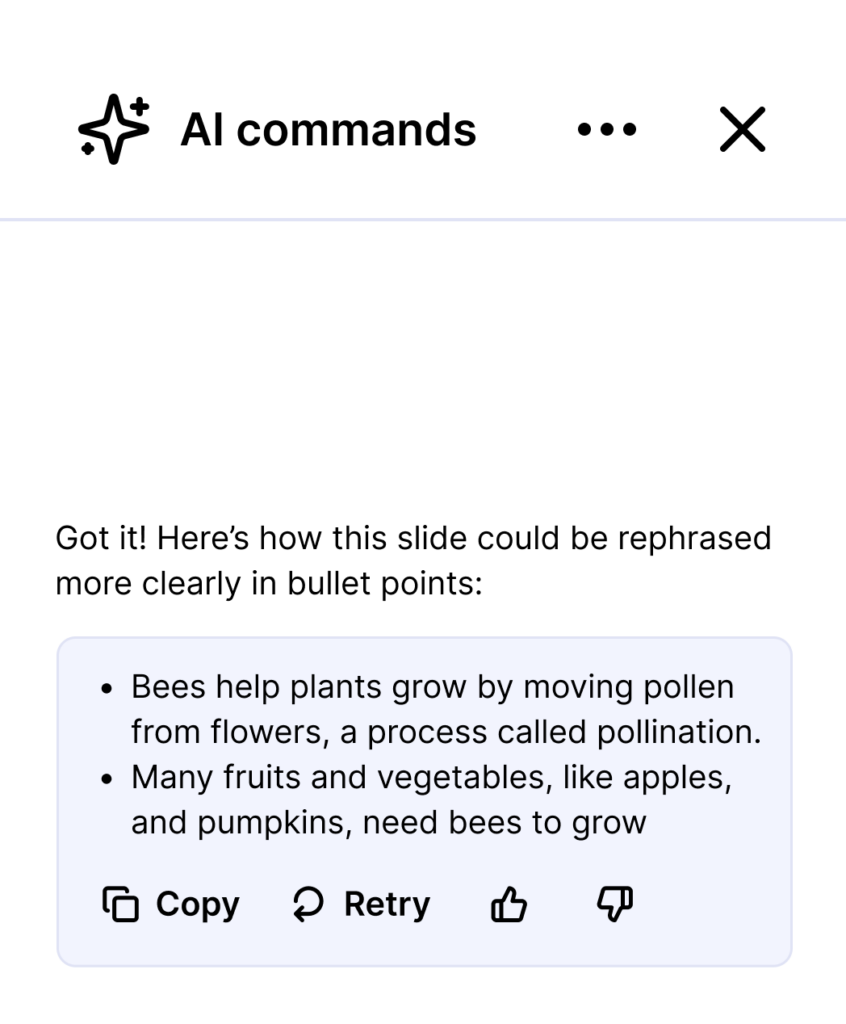
Task: Open additional options next to the title
Action: 607,129
